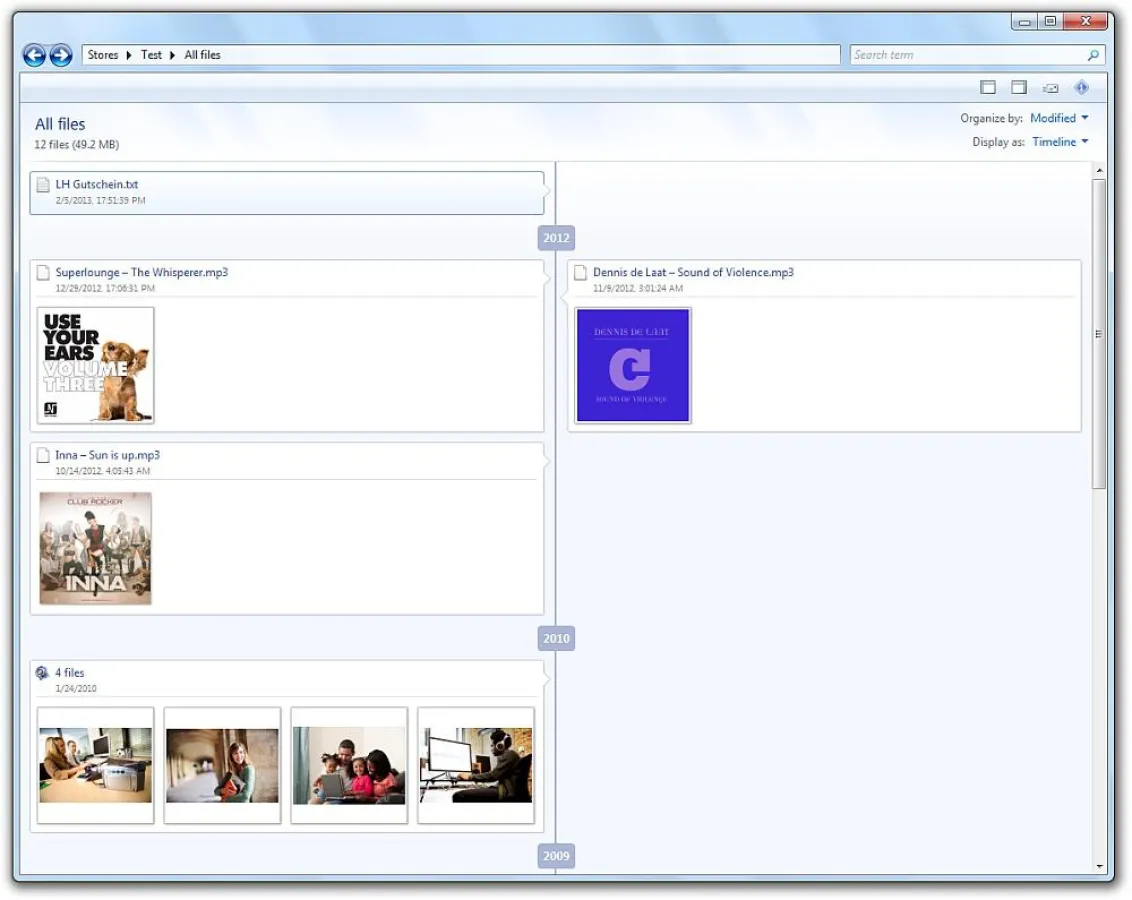Image resolution: width=1132 pixels, height=900 pixels.
Task: Go to Test in the breadcrumb path
Action: coord(151,55)
